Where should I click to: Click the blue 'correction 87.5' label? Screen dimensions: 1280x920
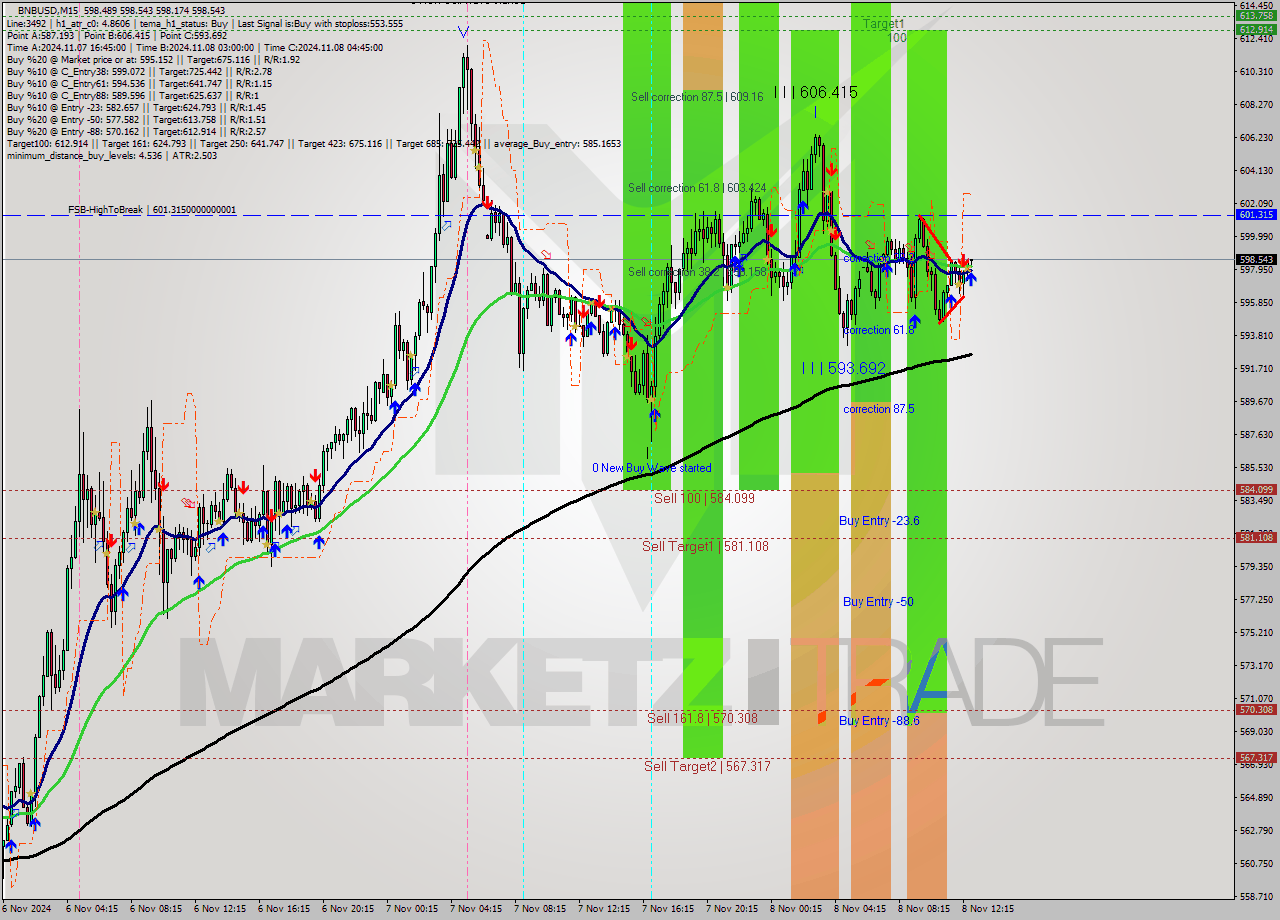coord(879,409)
